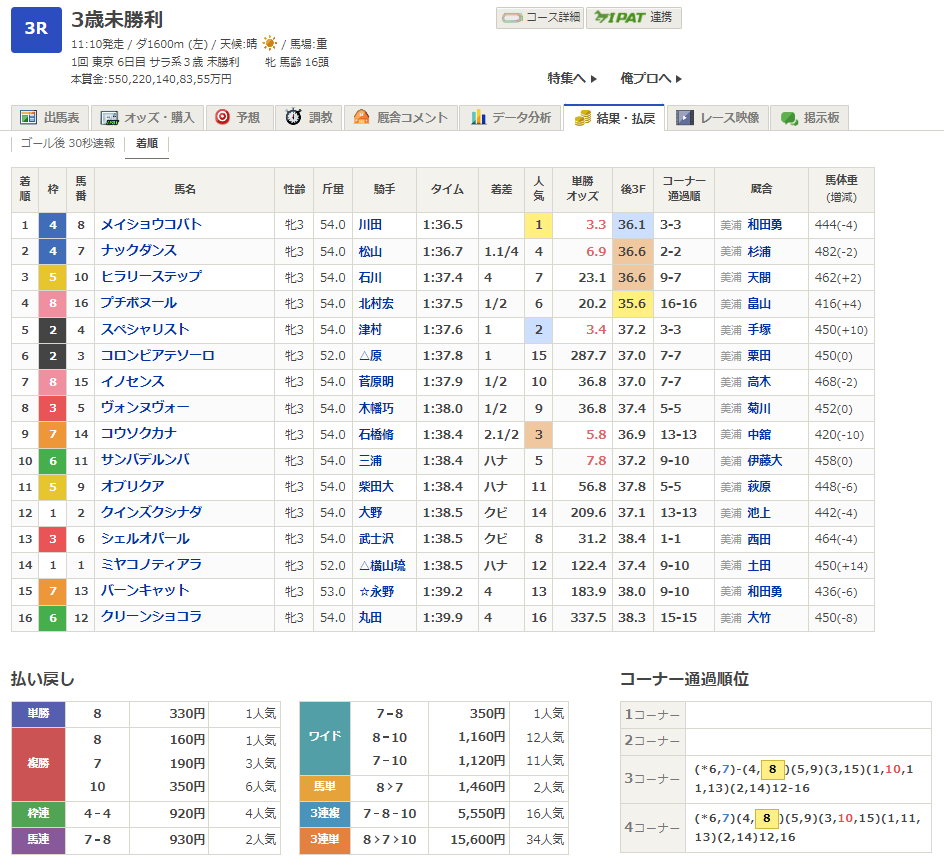Select the 着順 sub-tab
This screenshot has width=944, height=862.
146,144
